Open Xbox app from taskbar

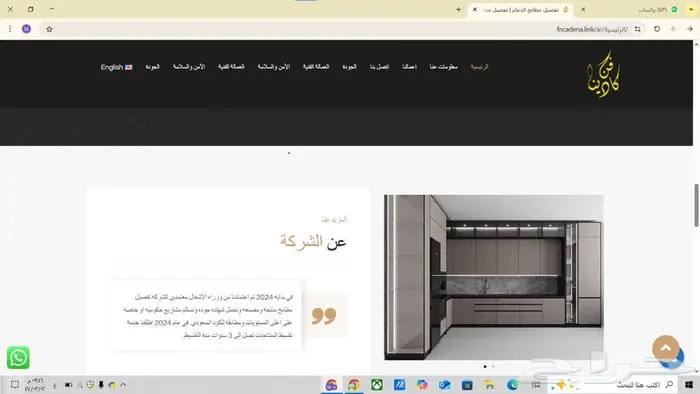(x=377, y=385)
